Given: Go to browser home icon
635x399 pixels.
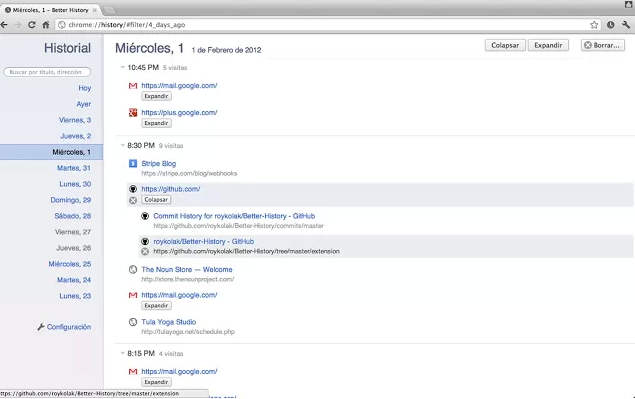Looking at the screenshot, I should (x=46, y=25).
